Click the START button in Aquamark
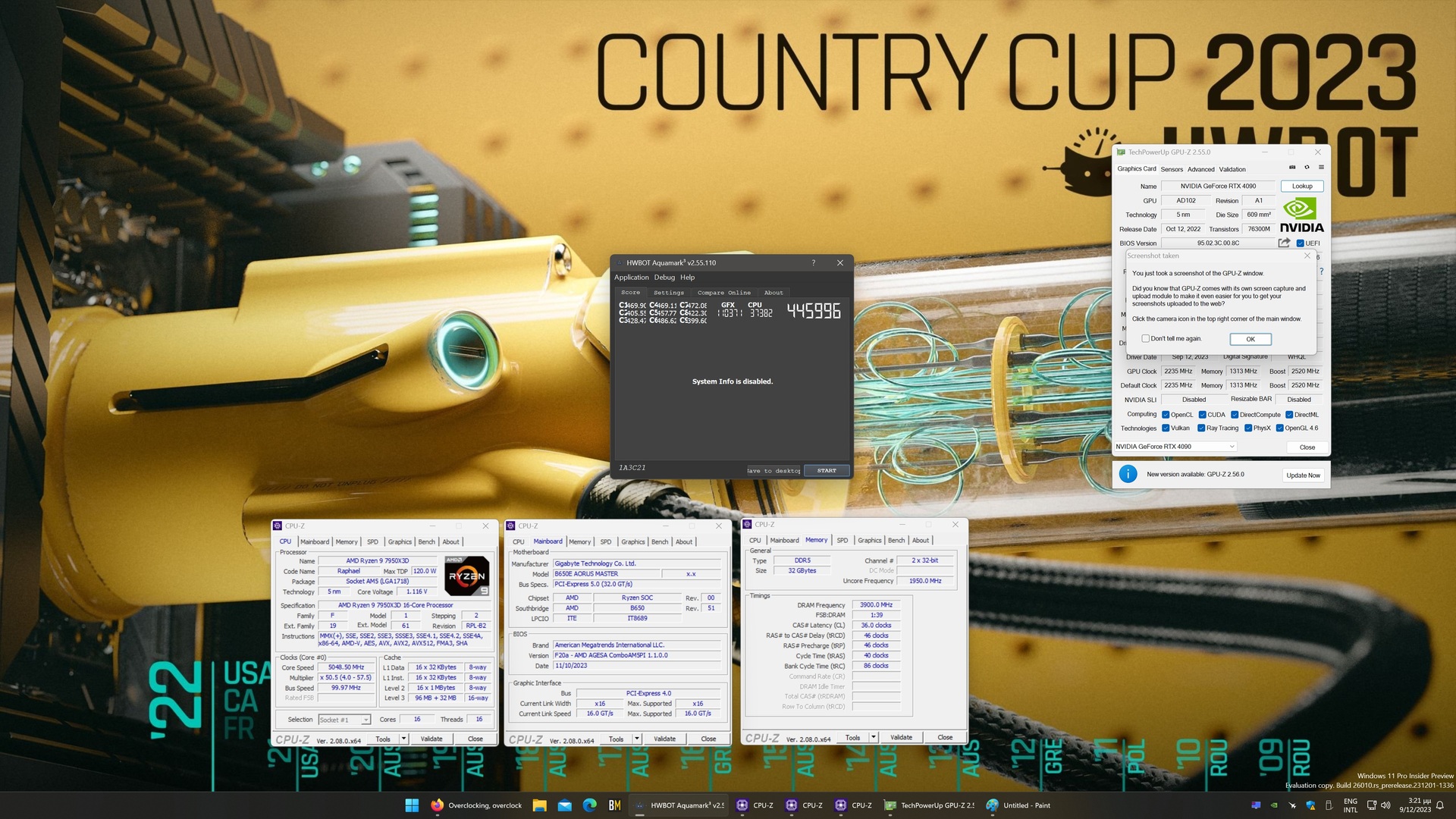The width and height of the screenshot is (1456, 819). [827, 470]
